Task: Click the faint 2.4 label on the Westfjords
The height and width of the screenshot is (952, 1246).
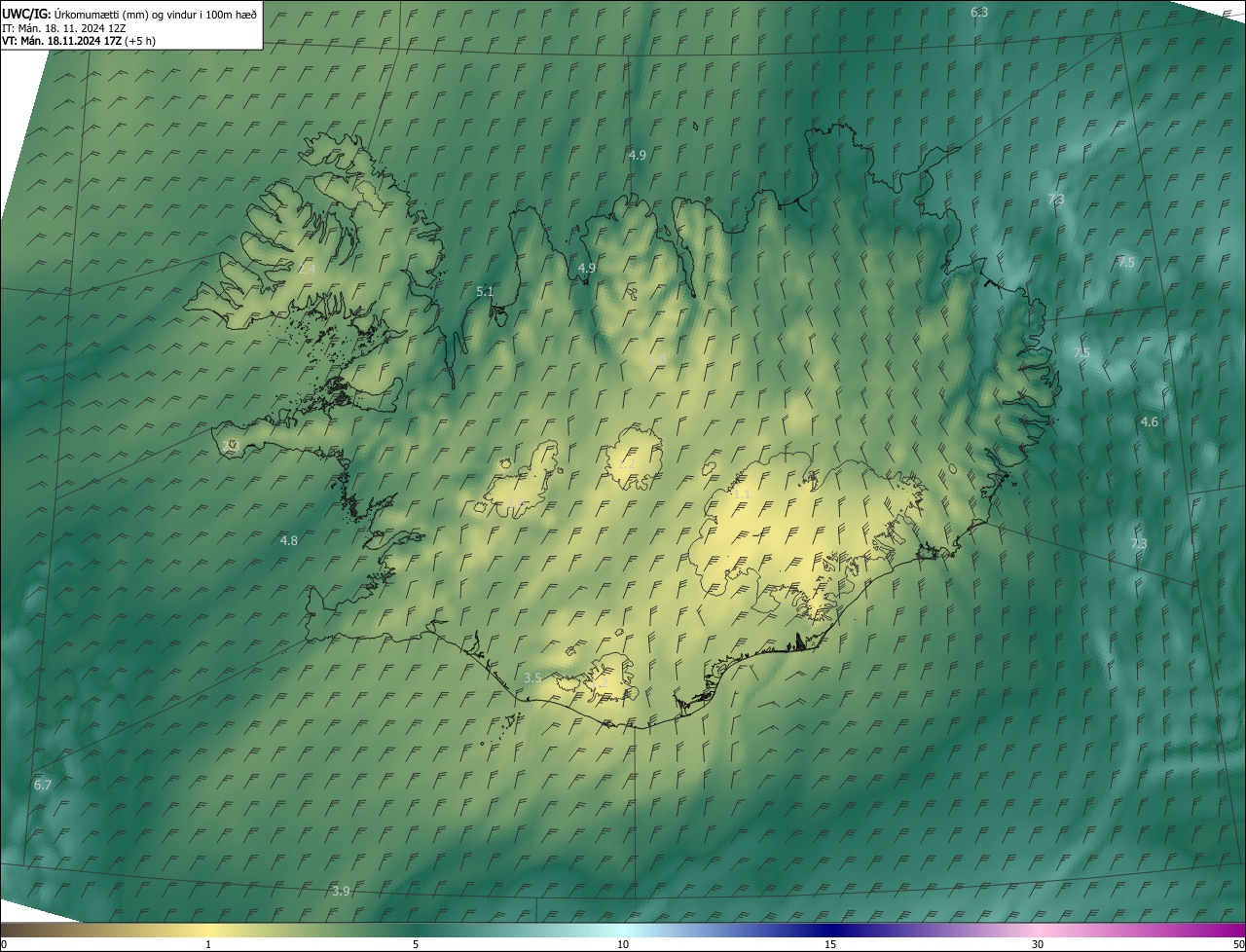Action: click(x=307, y=268)
